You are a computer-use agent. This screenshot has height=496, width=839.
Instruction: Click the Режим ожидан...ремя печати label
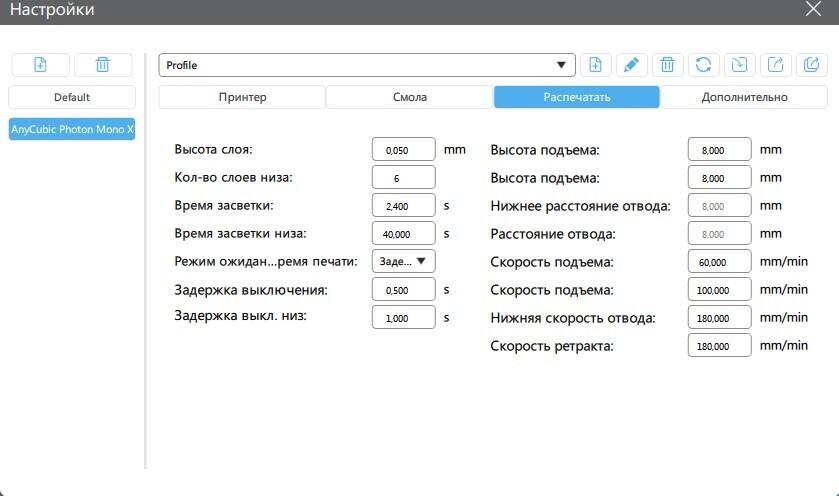tap(266, 262)
